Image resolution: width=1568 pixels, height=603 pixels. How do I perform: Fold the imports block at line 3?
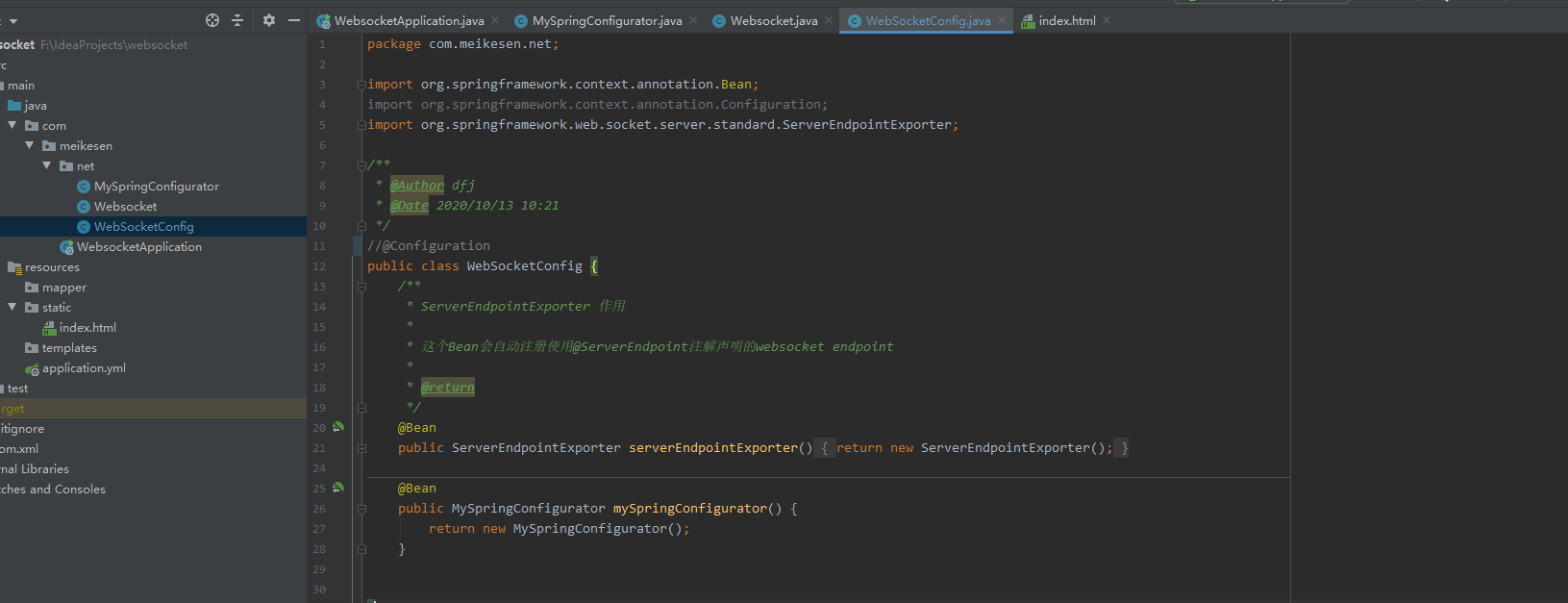click(361, 85)
